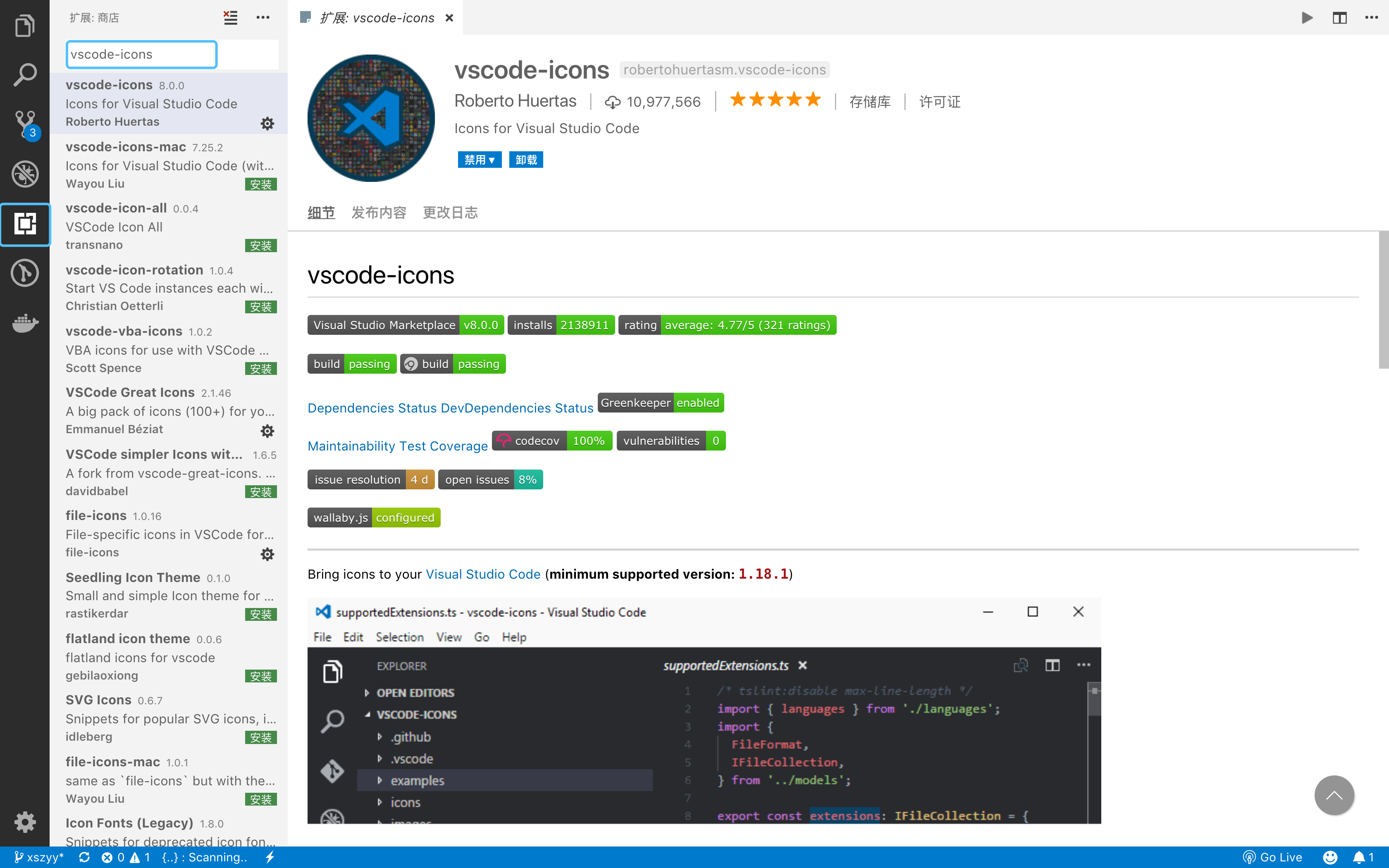This screenshot has height=868, width=1389.
Task: Open the Search view in activity bar
Action: [x=25, y=75]
